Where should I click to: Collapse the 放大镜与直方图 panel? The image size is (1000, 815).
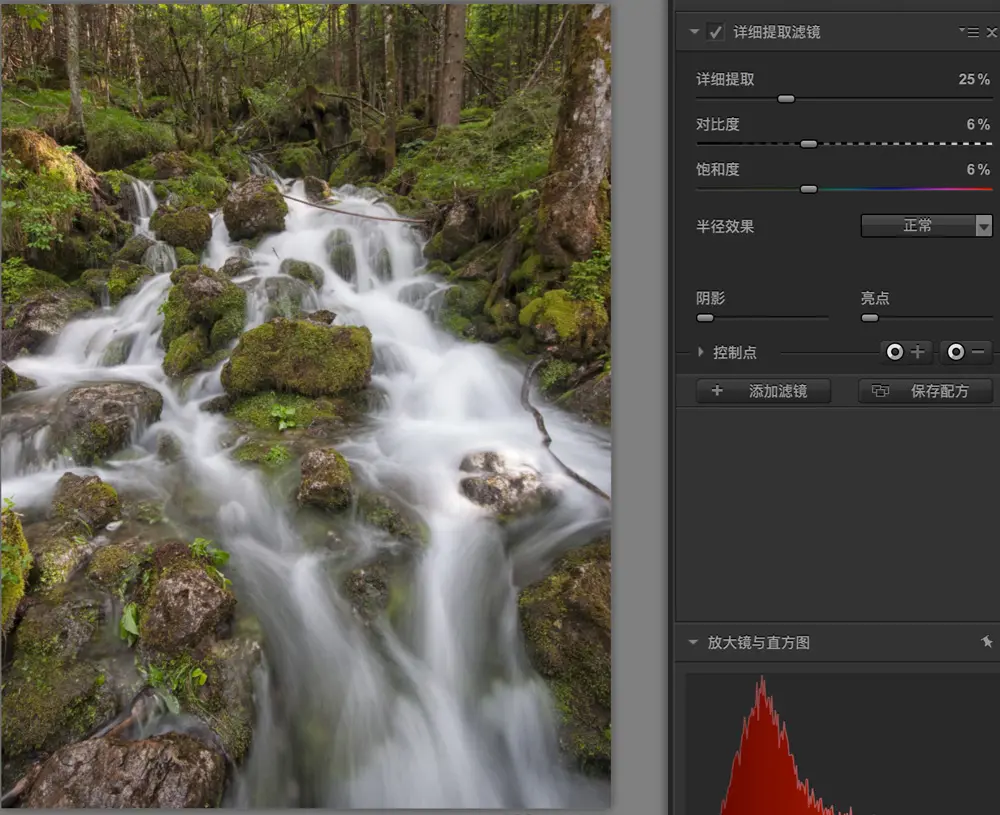click(693, 642)
